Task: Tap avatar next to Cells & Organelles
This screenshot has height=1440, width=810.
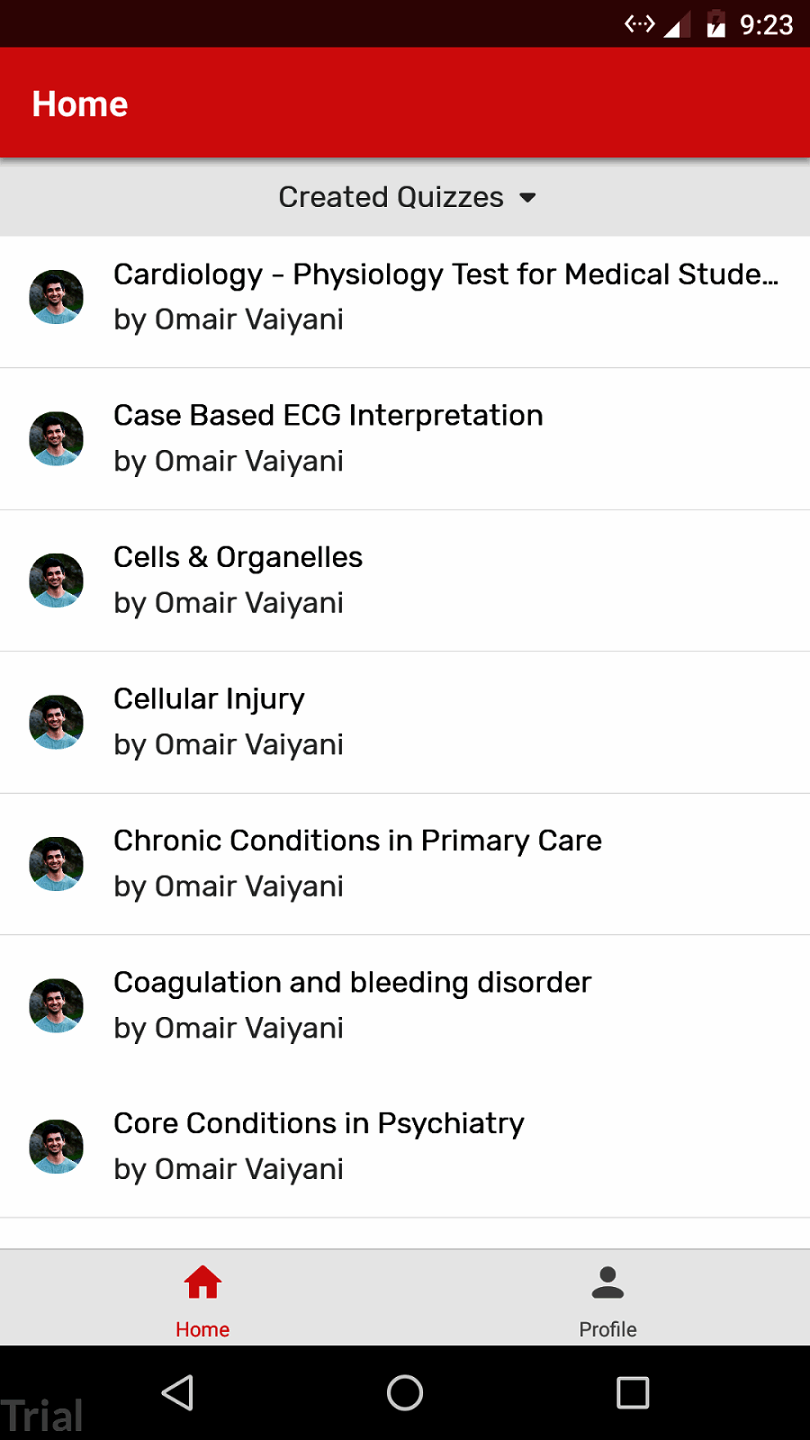Action: (x=56, y=580)
